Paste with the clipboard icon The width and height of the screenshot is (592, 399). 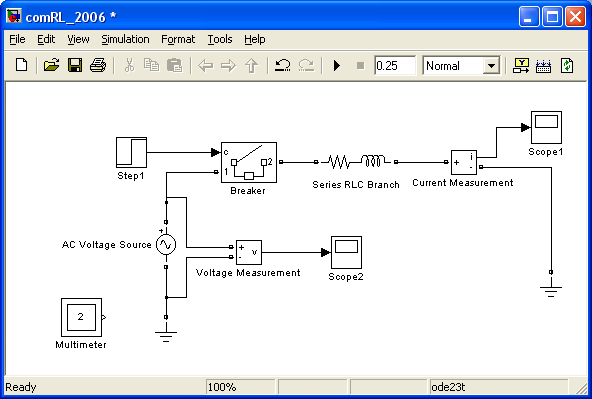click(174, 66)
